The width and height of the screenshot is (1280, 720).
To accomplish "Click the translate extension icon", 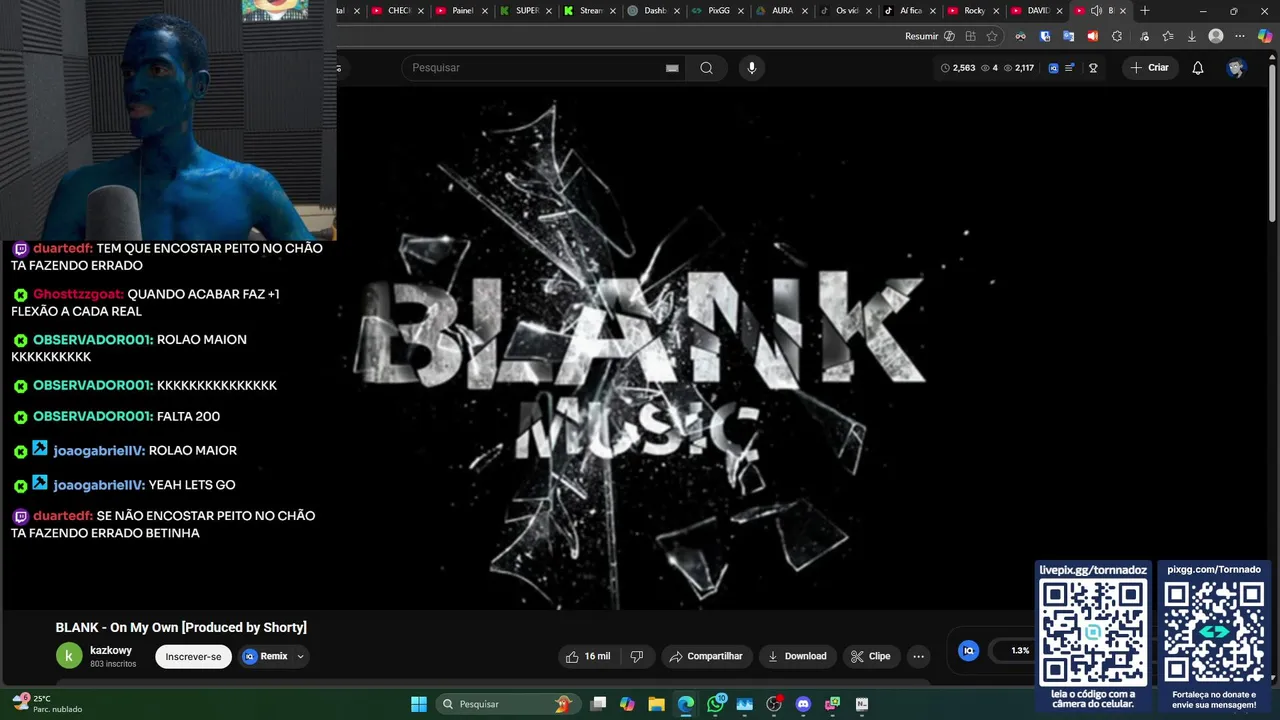I will click(1069, 36).
